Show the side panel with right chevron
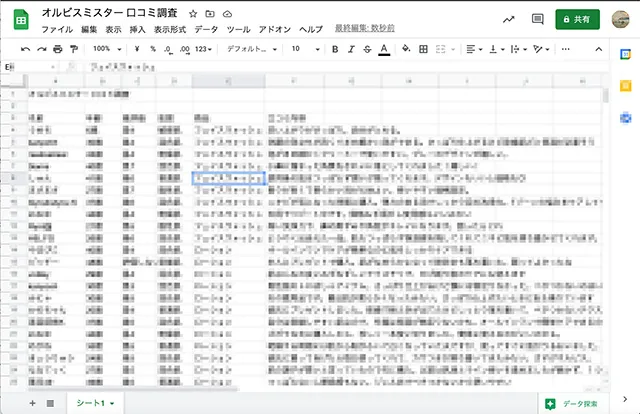640x414 pixels. 625,399
